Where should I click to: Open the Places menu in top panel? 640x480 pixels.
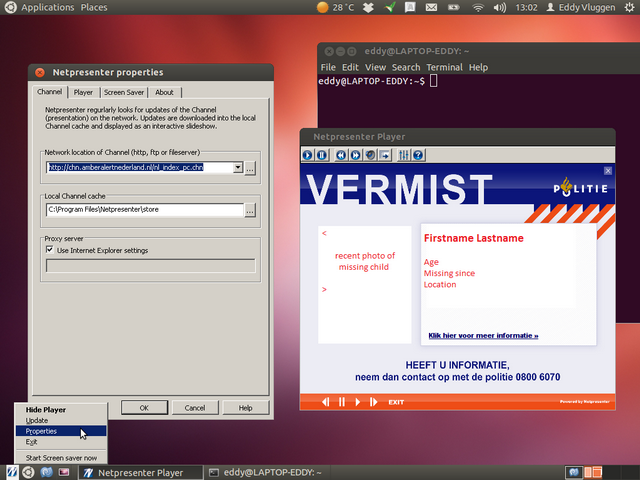click(x=94, y=7)
